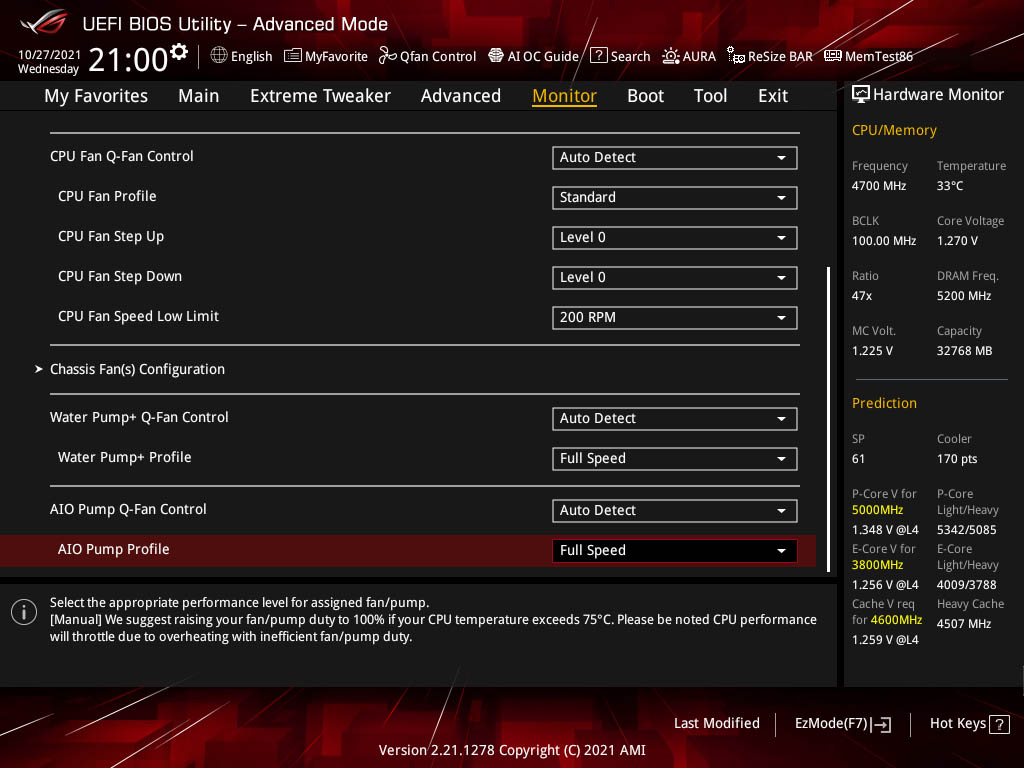Viewport: 1024px width, 768px height.
Task: Click the Version 2.21.1278 copyright text
Action: 512,750
